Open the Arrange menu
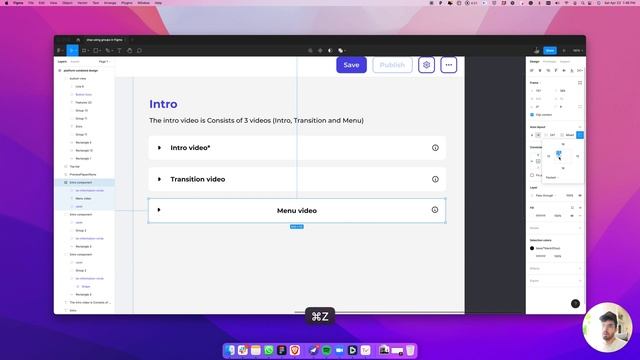 [x=110, y=3]
